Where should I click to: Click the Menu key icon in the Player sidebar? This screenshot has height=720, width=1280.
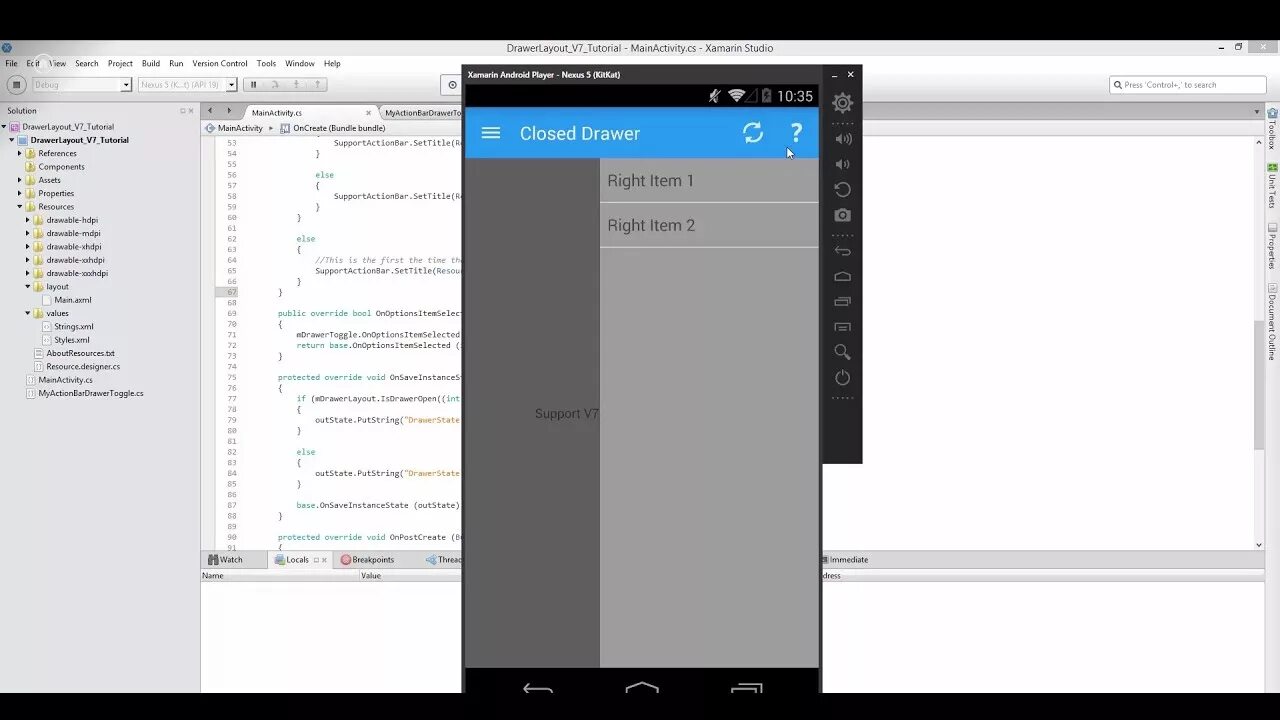(843, 327)
